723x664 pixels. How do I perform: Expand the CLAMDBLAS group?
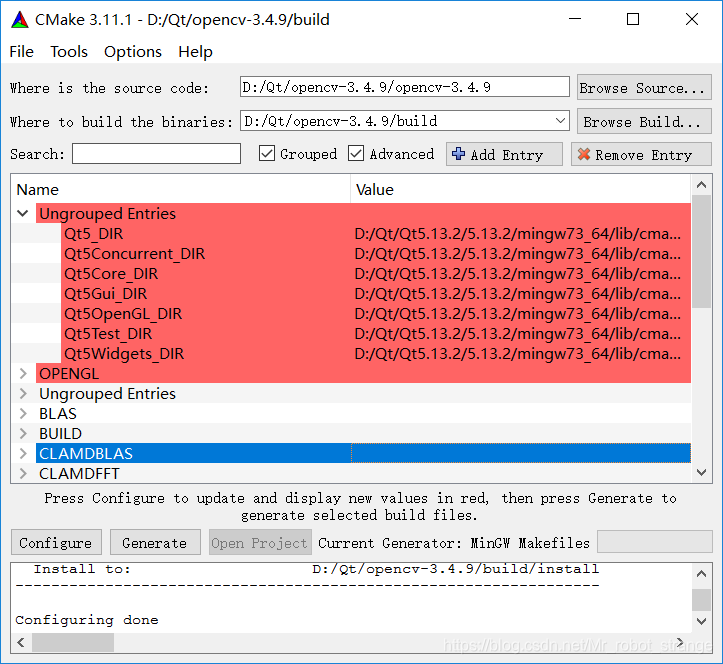[23, 454]
